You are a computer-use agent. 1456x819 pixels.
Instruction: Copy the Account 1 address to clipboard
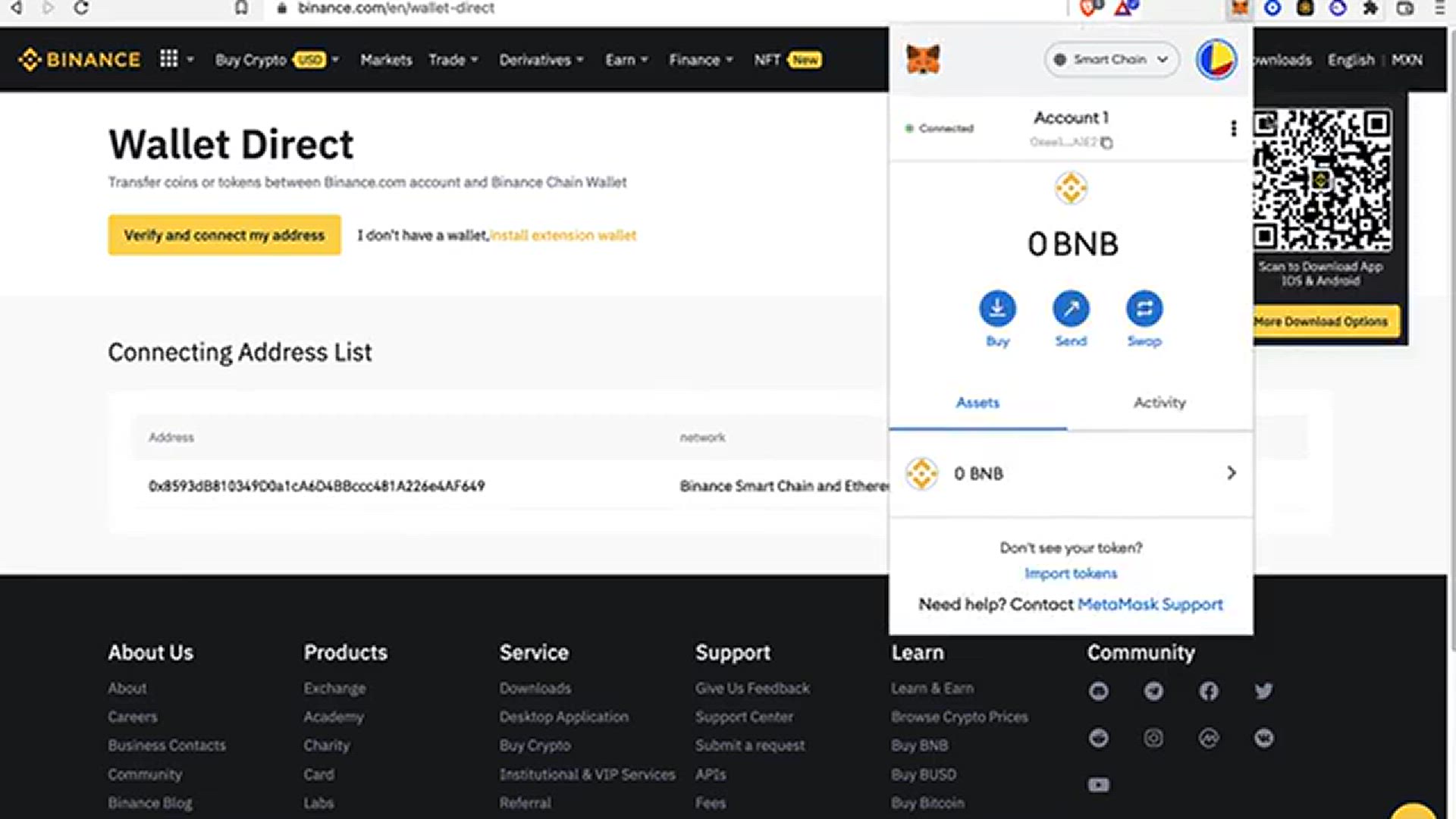point(1106,143)
